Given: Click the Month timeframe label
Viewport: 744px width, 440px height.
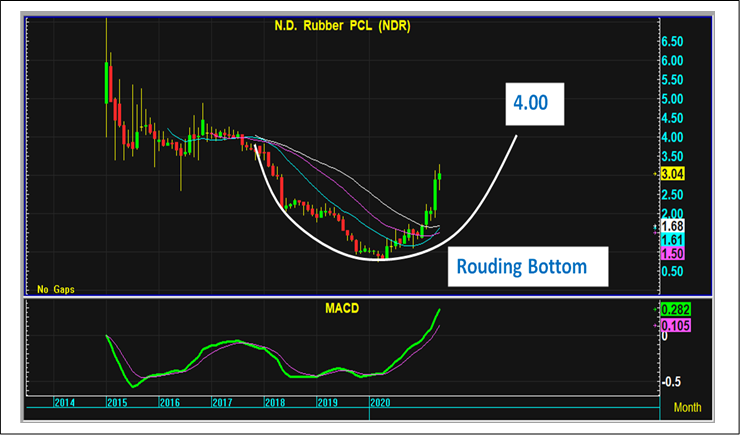Looking at the screenshot, I should [x=688, y=407].
